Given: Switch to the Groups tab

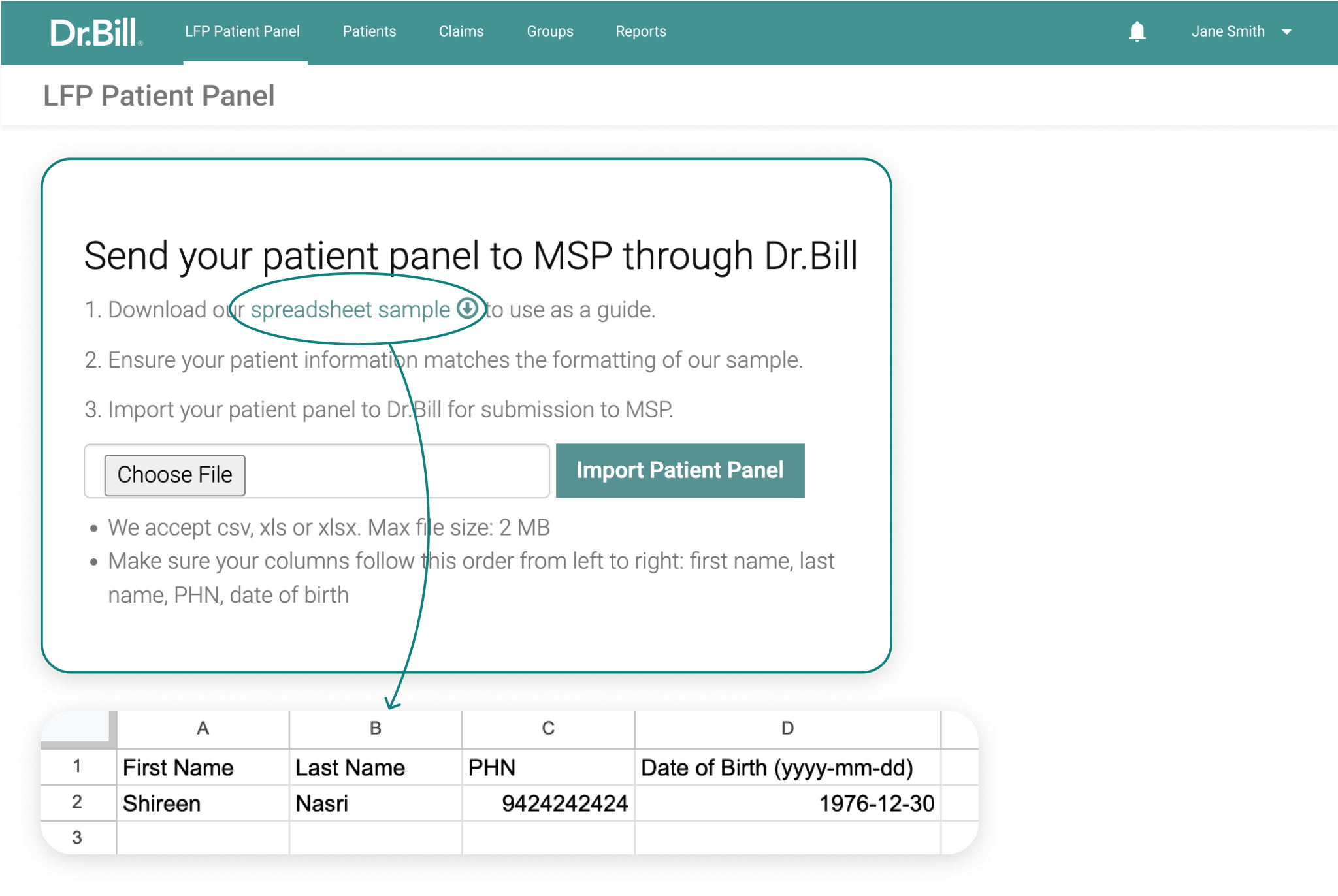Looking at the screenshot, I should point(550,31).
